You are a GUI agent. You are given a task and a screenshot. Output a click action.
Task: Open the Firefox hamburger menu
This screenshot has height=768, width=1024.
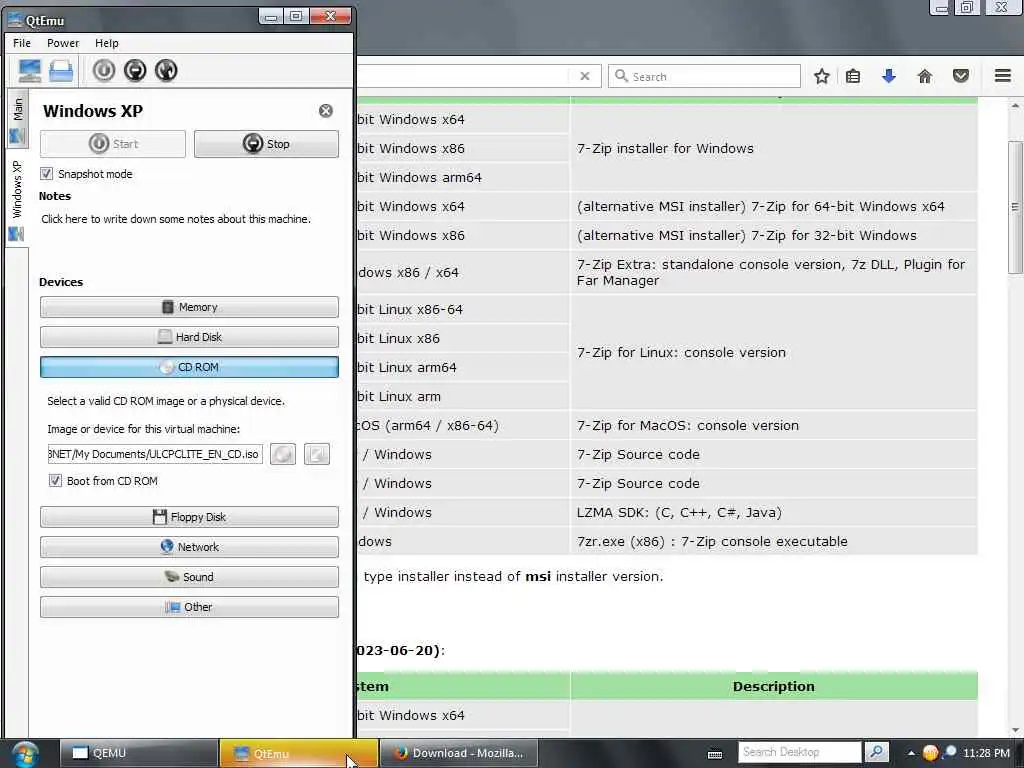pos(1003,76)
